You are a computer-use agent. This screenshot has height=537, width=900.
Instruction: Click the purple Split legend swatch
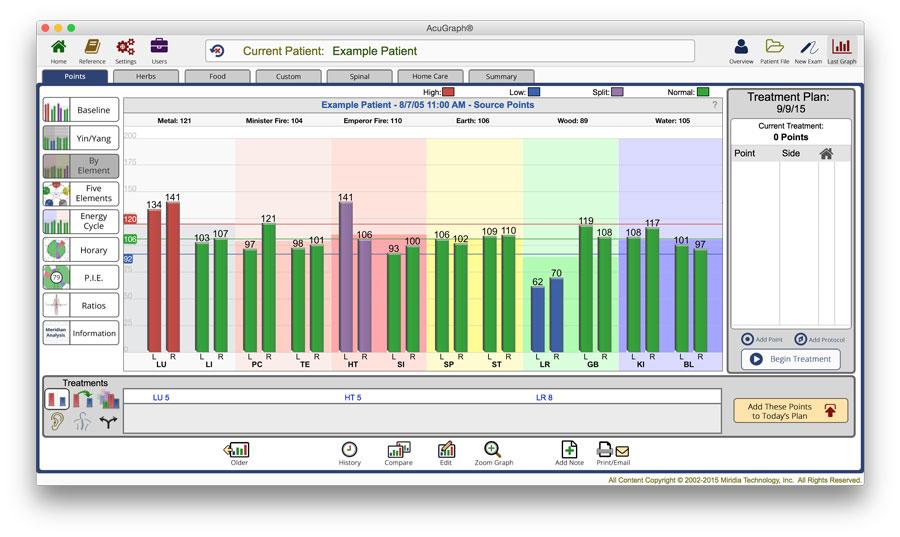coord(617,92)
